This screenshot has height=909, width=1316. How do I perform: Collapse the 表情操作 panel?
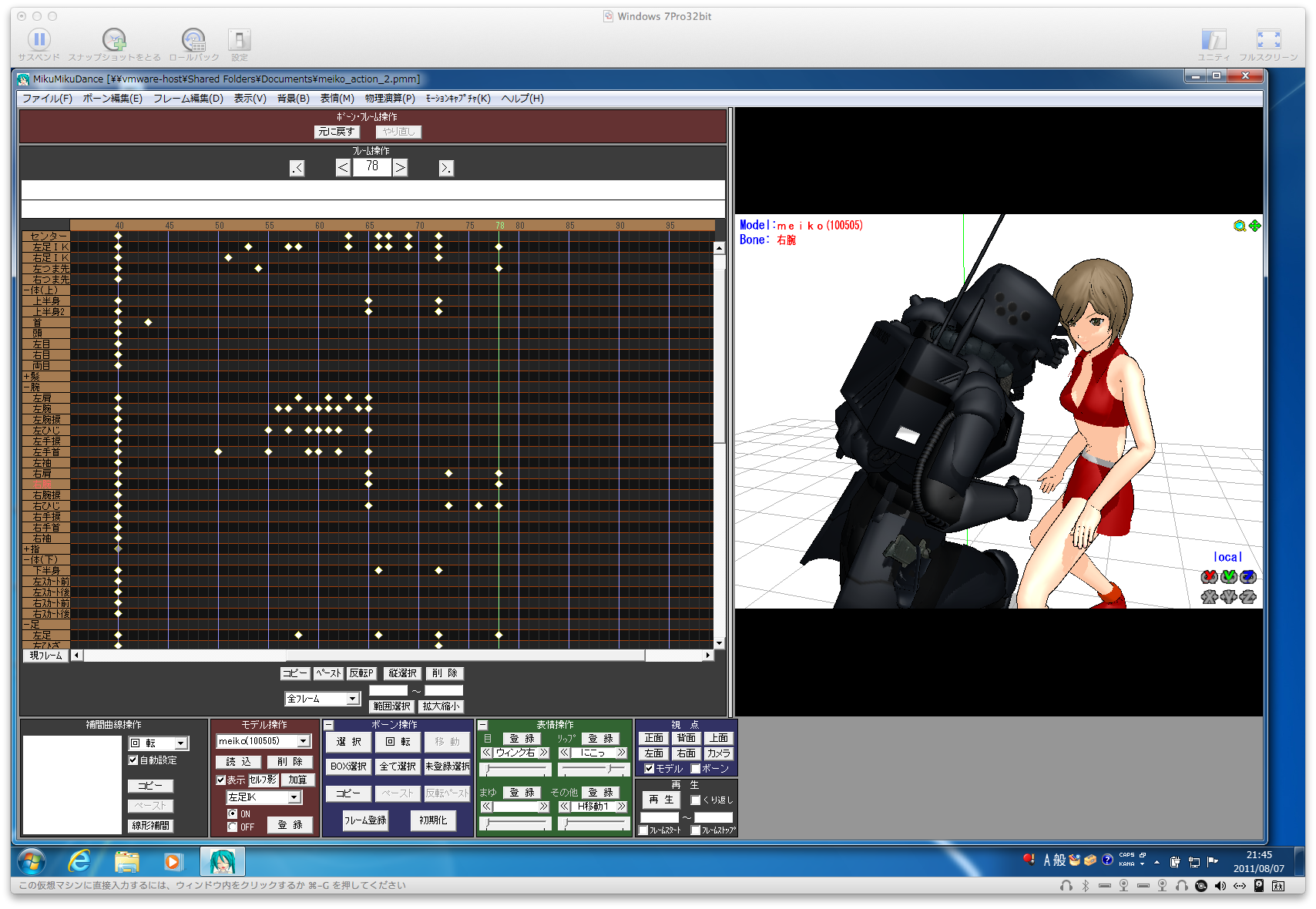(x=483, y=725)
